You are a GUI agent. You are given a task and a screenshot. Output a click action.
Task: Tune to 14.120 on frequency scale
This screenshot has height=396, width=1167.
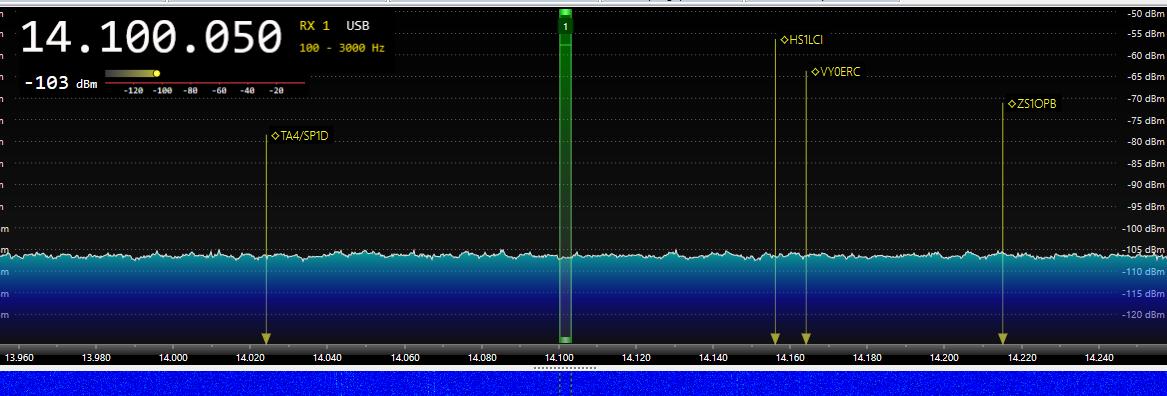[636, 358]
